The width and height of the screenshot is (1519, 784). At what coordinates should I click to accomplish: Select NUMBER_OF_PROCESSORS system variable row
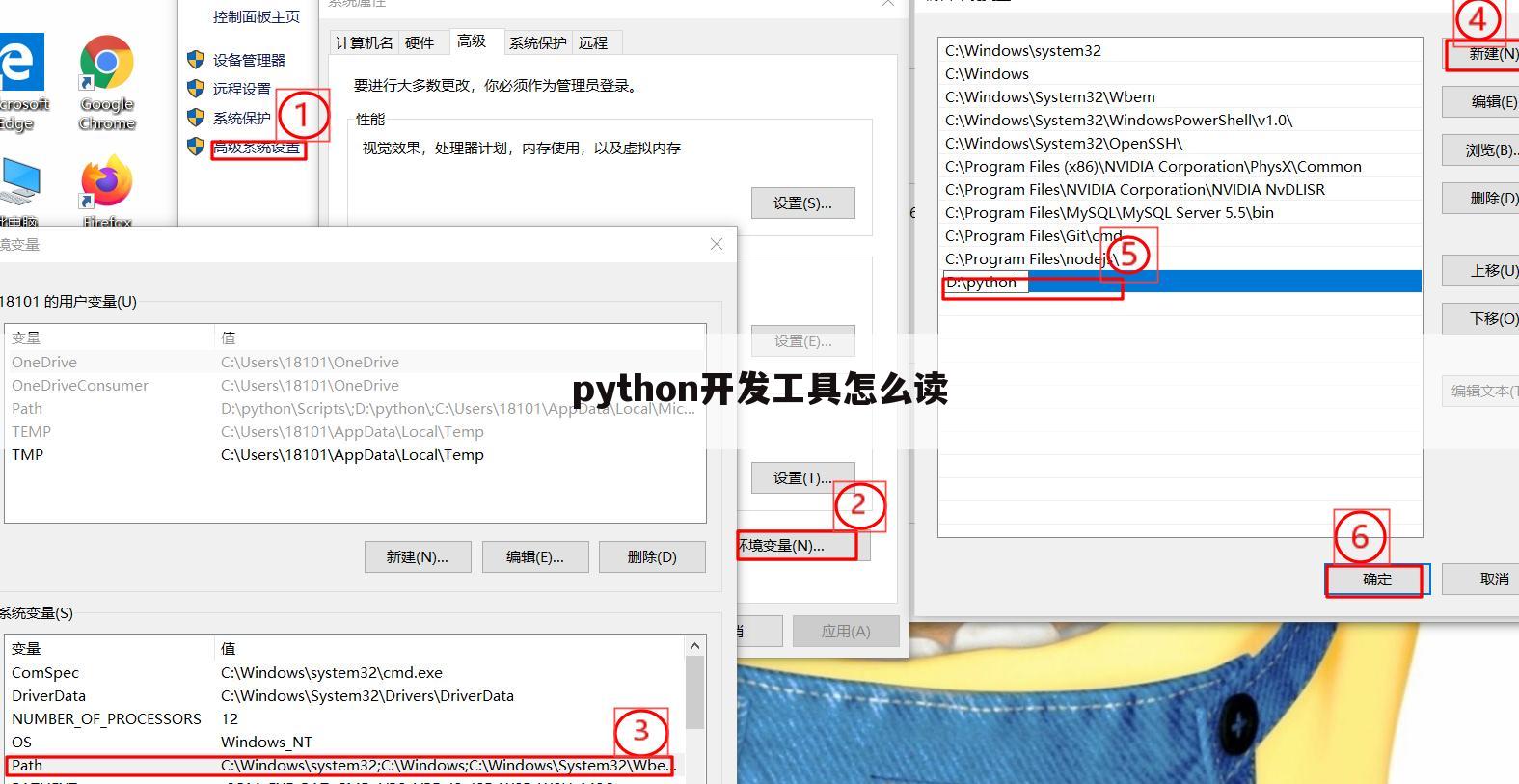tap(345, 718)
